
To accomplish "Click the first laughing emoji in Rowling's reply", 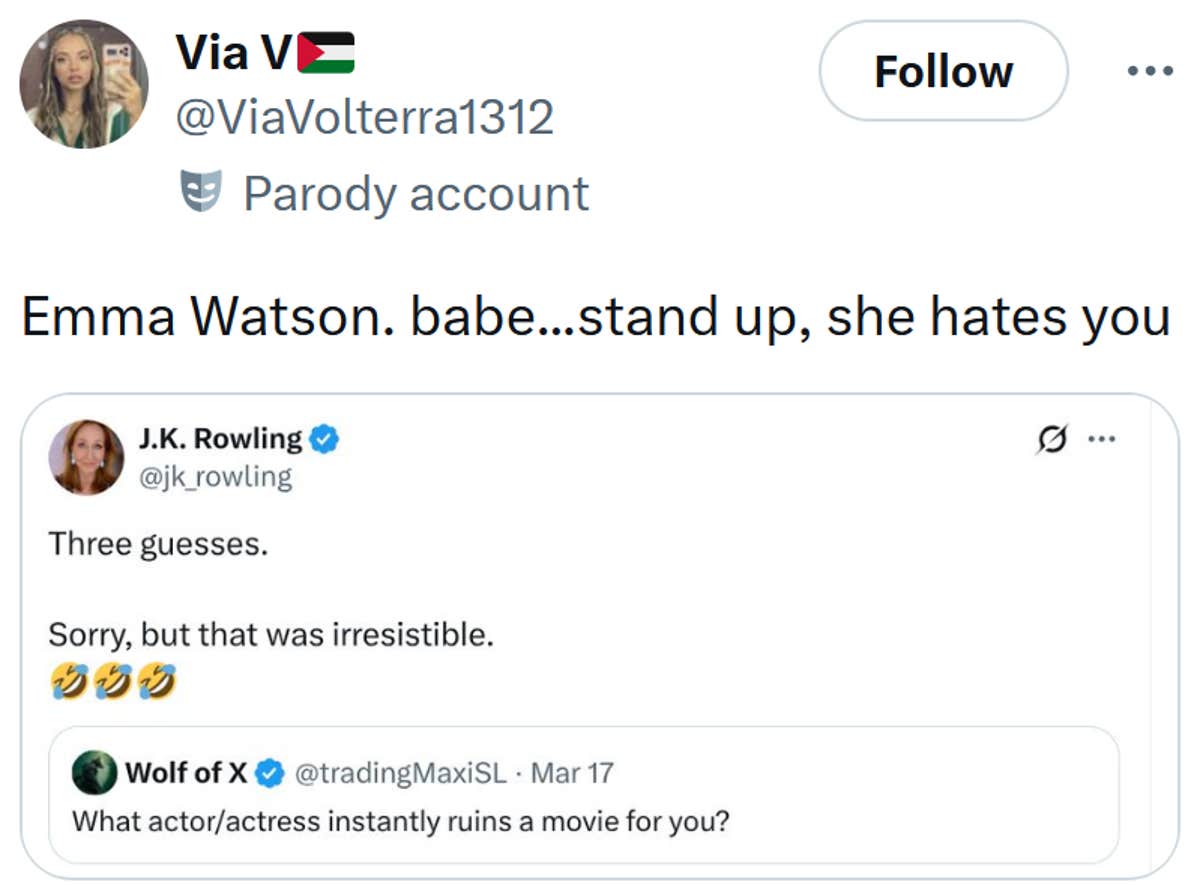I will click(70, 680).
